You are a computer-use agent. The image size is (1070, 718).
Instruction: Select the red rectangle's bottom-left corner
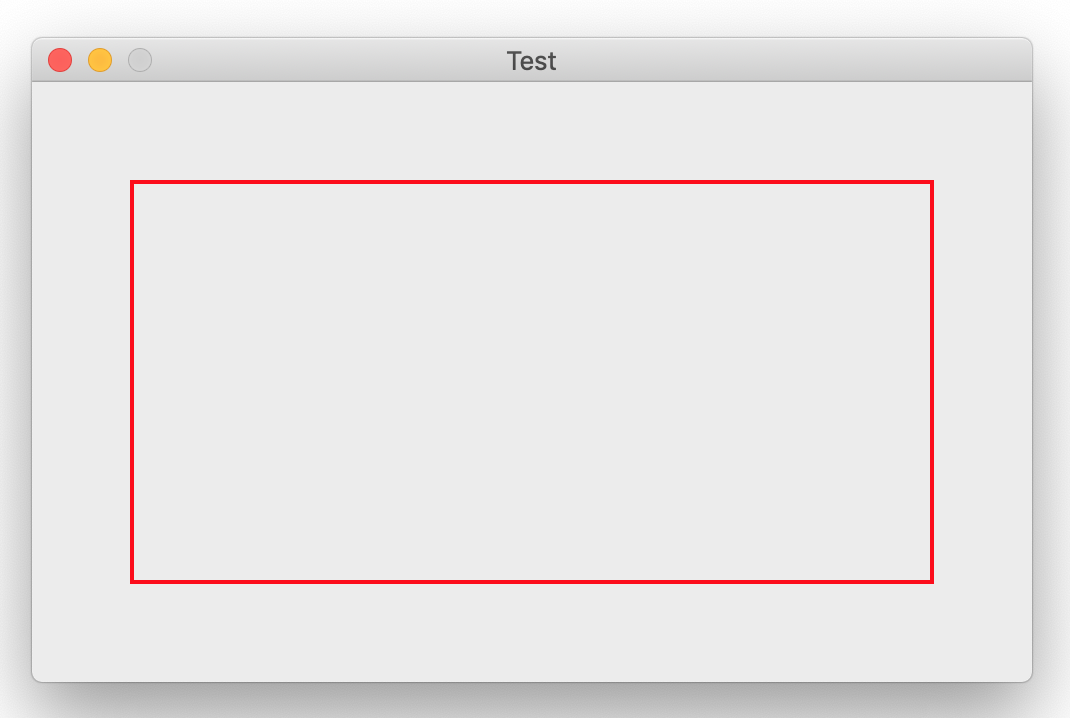132,581
